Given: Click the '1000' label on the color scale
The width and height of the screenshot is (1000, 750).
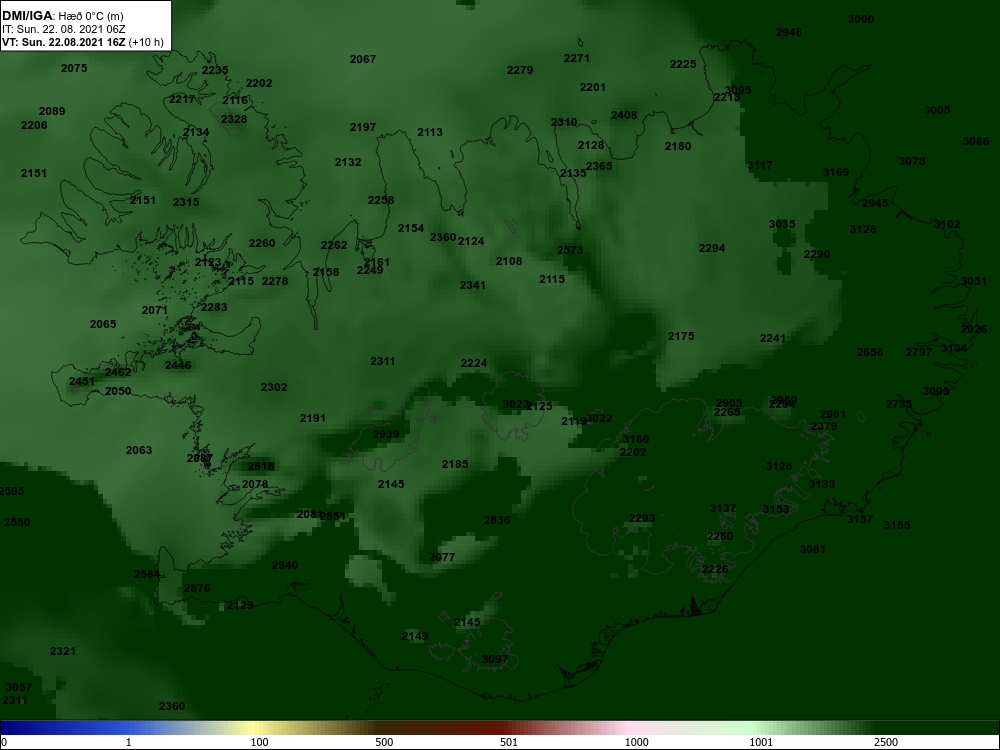Looking at the screenshot, I should (636, 742).
